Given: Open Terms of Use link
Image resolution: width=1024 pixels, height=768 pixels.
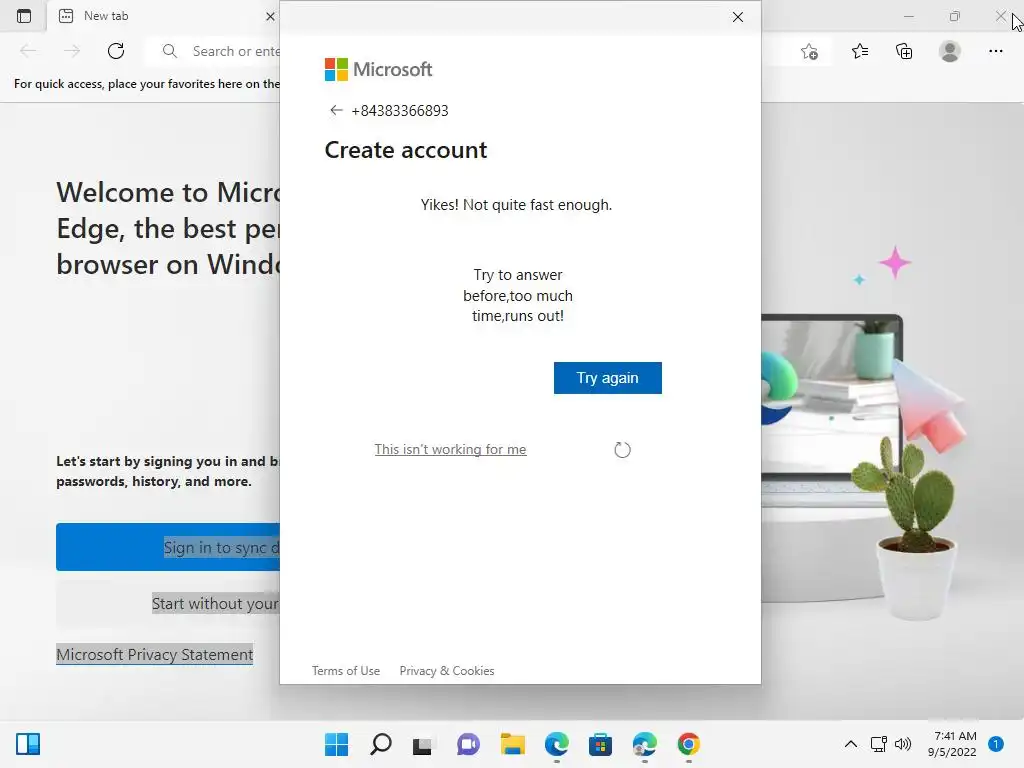Looking at the screenshot, I should 345,671.
